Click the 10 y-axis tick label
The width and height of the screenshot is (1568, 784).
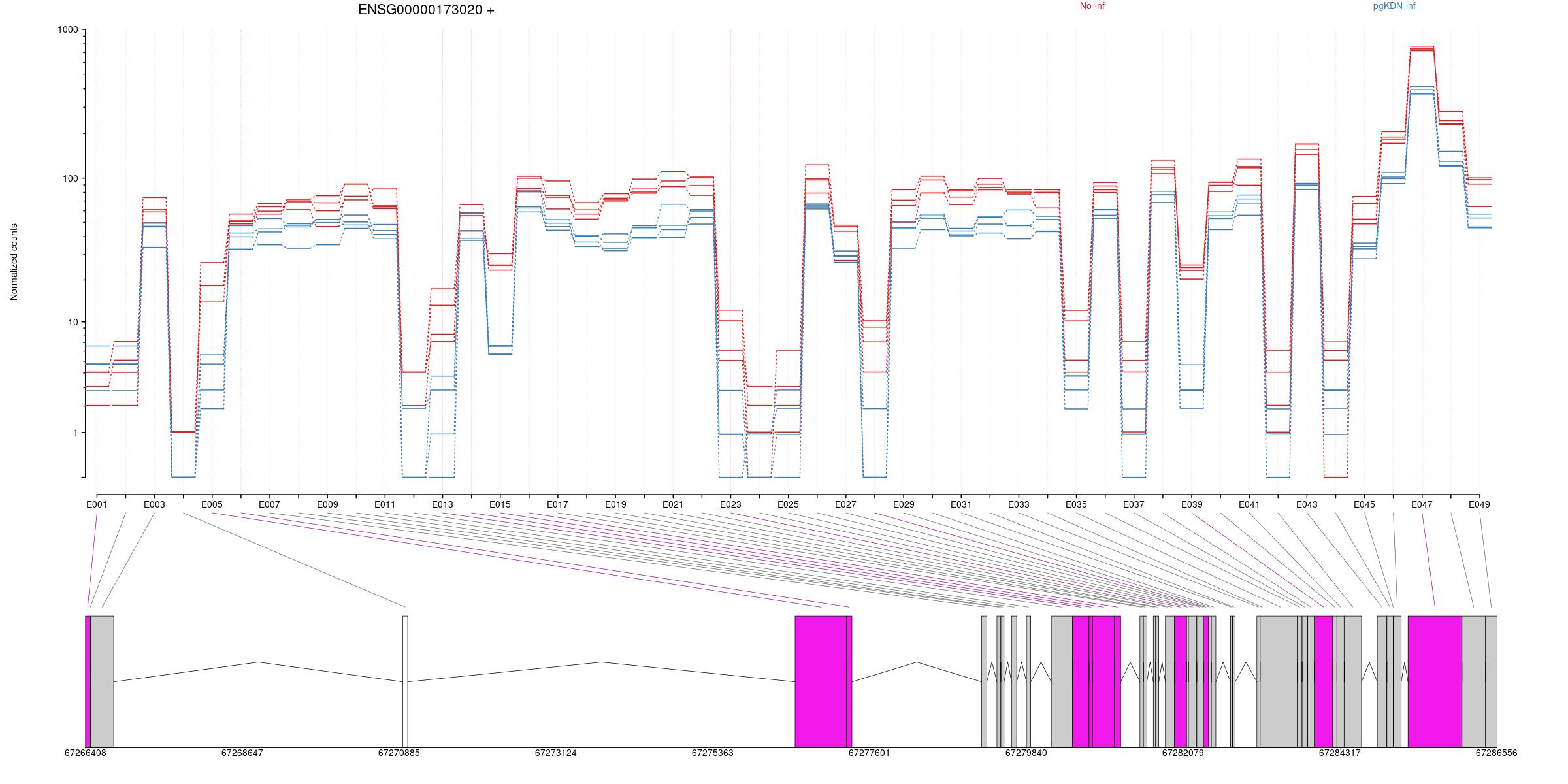[73, 322]
